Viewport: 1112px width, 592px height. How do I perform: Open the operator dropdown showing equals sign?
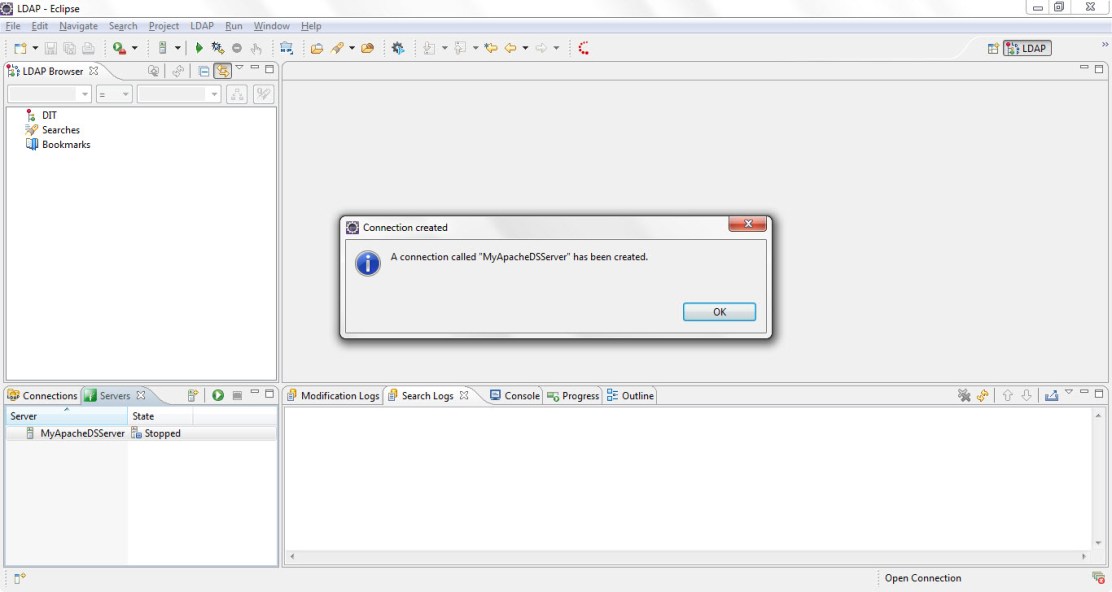tap(113, 94)
